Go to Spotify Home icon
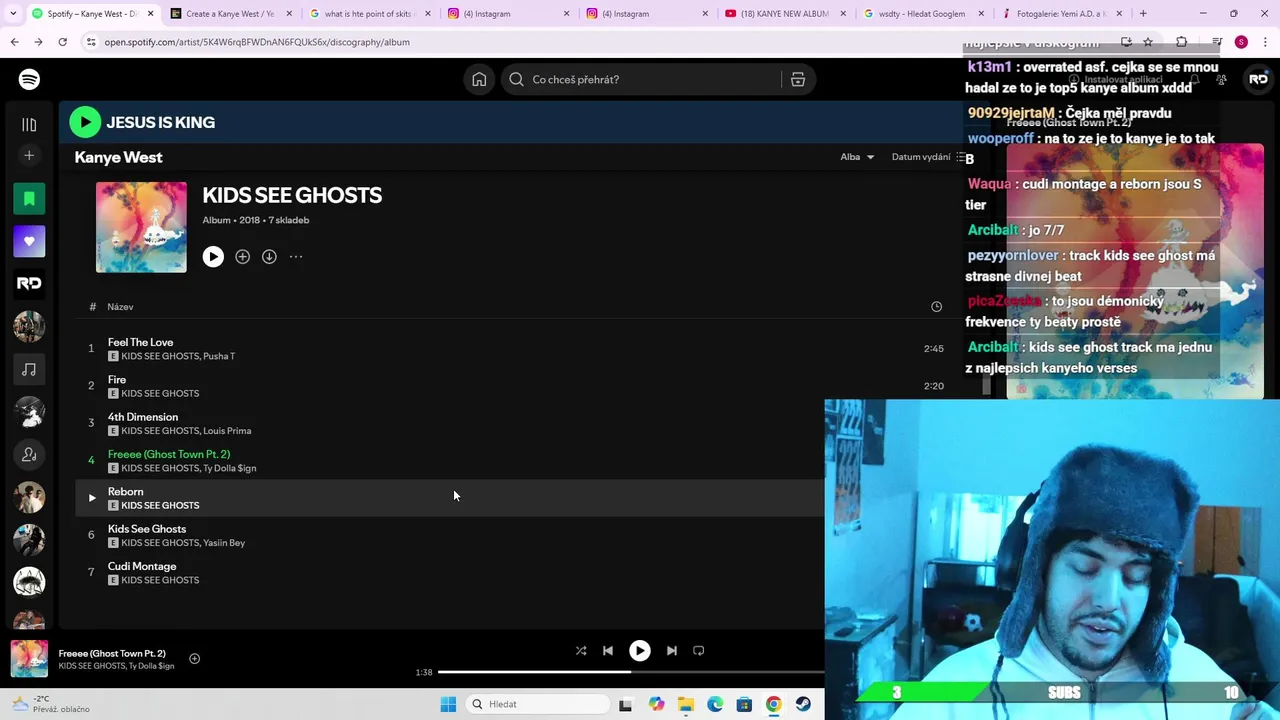The width and height of the screenshot is (1280, 720). coord(479,79)
